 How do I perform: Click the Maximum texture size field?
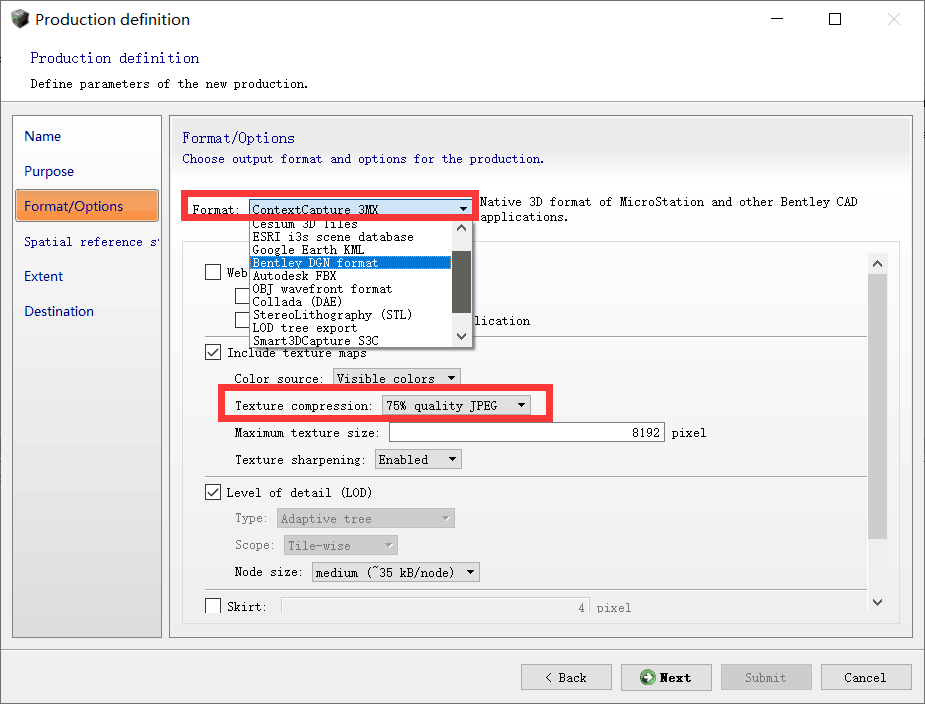(527, 433)
